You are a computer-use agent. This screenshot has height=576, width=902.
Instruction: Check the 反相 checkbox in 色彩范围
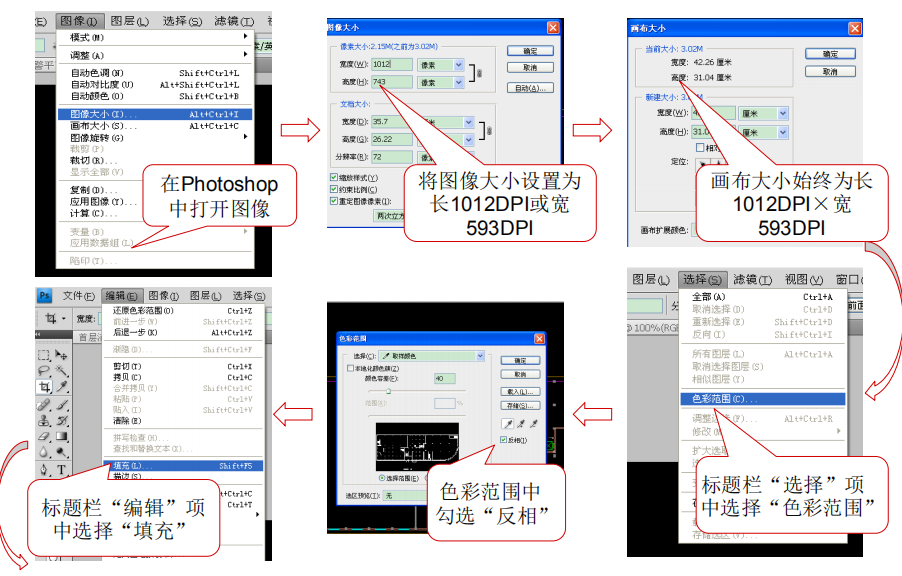click(503, 439)
